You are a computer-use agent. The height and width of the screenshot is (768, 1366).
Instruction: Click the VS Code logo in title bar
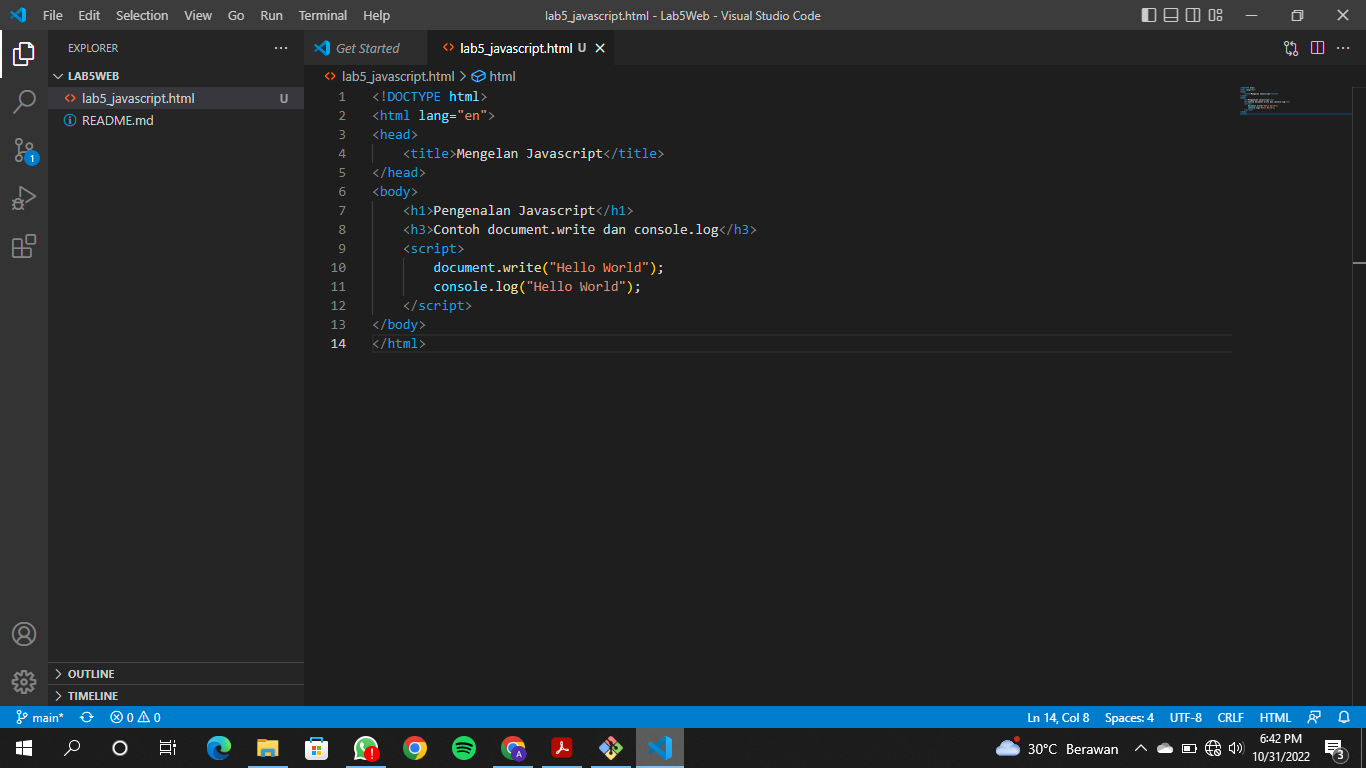[17, 15]
